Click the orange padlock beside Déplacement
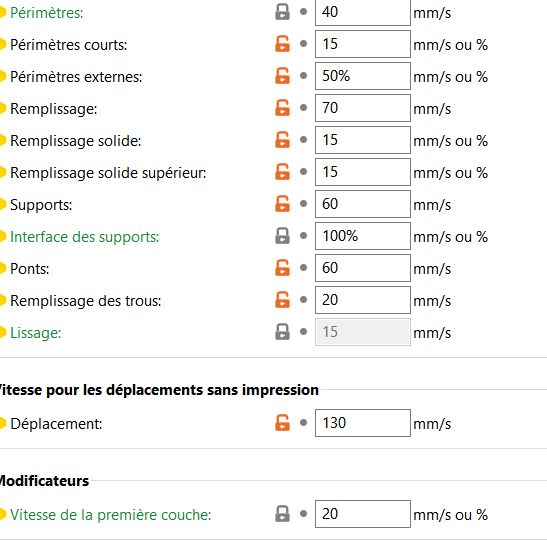 [x=282, y=423]
